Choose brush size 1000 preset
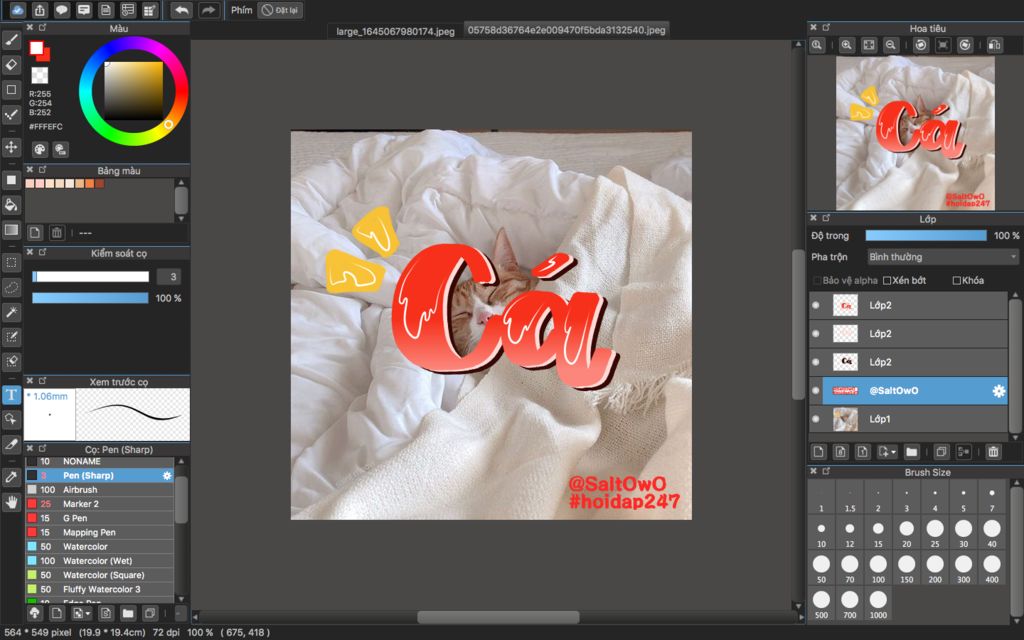This screenshot has width=1024, height=640. tap(878, 604)
